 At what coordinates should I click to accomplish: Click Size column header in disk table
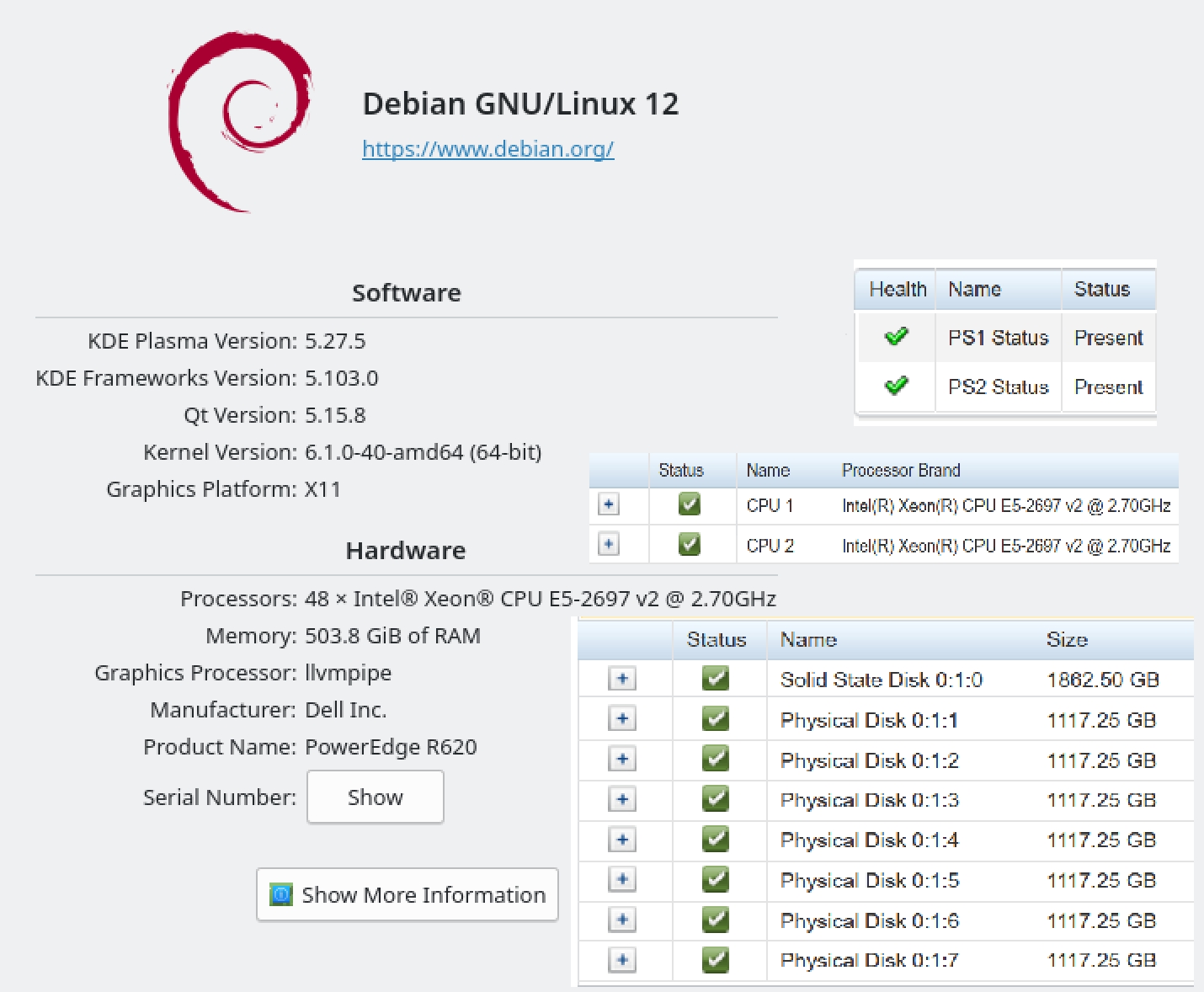pos(1067,640)
